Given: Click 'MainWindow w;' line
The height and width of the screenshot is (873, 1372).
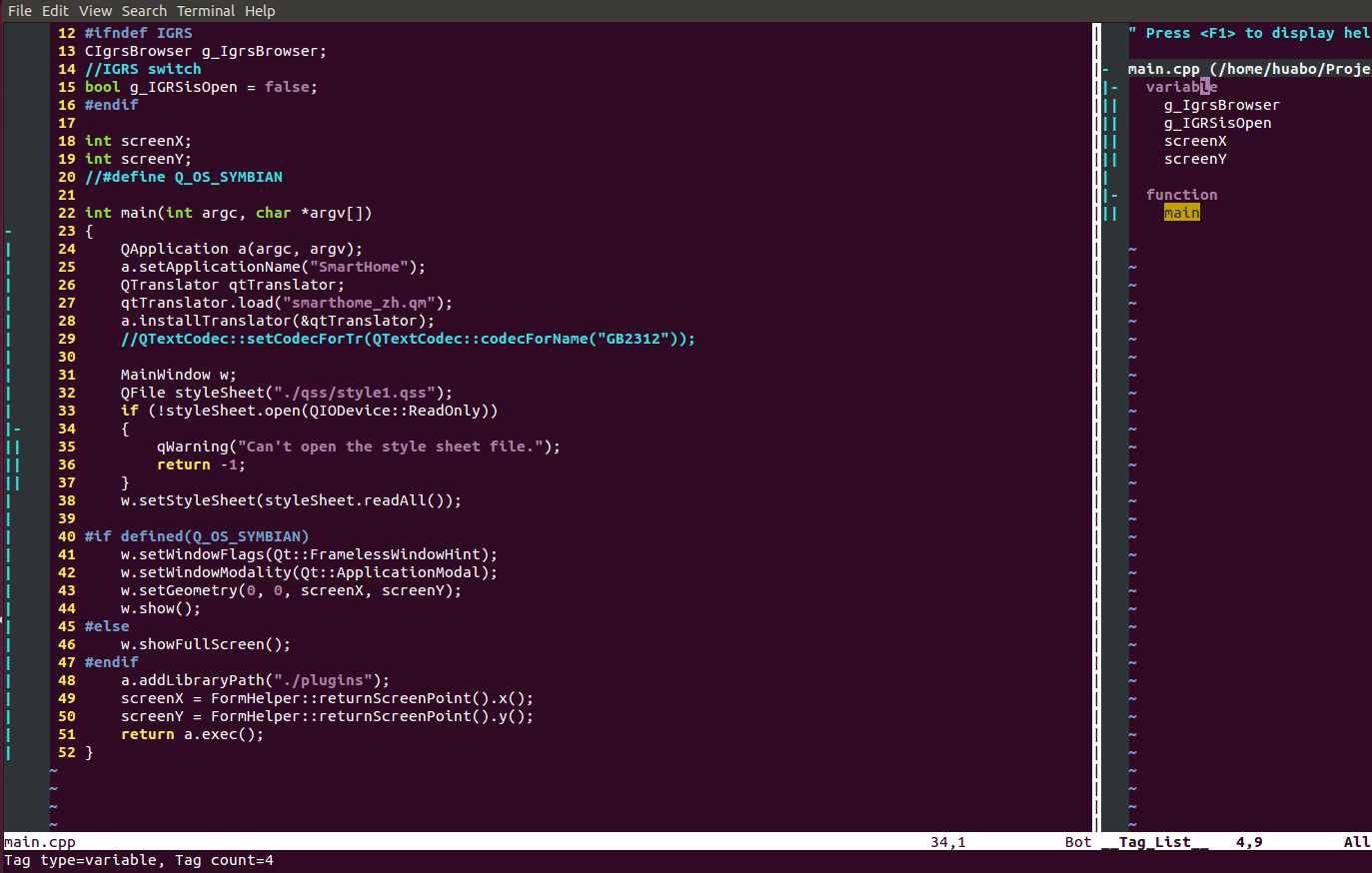Looking at the screenshot, I should click(179, 375).
